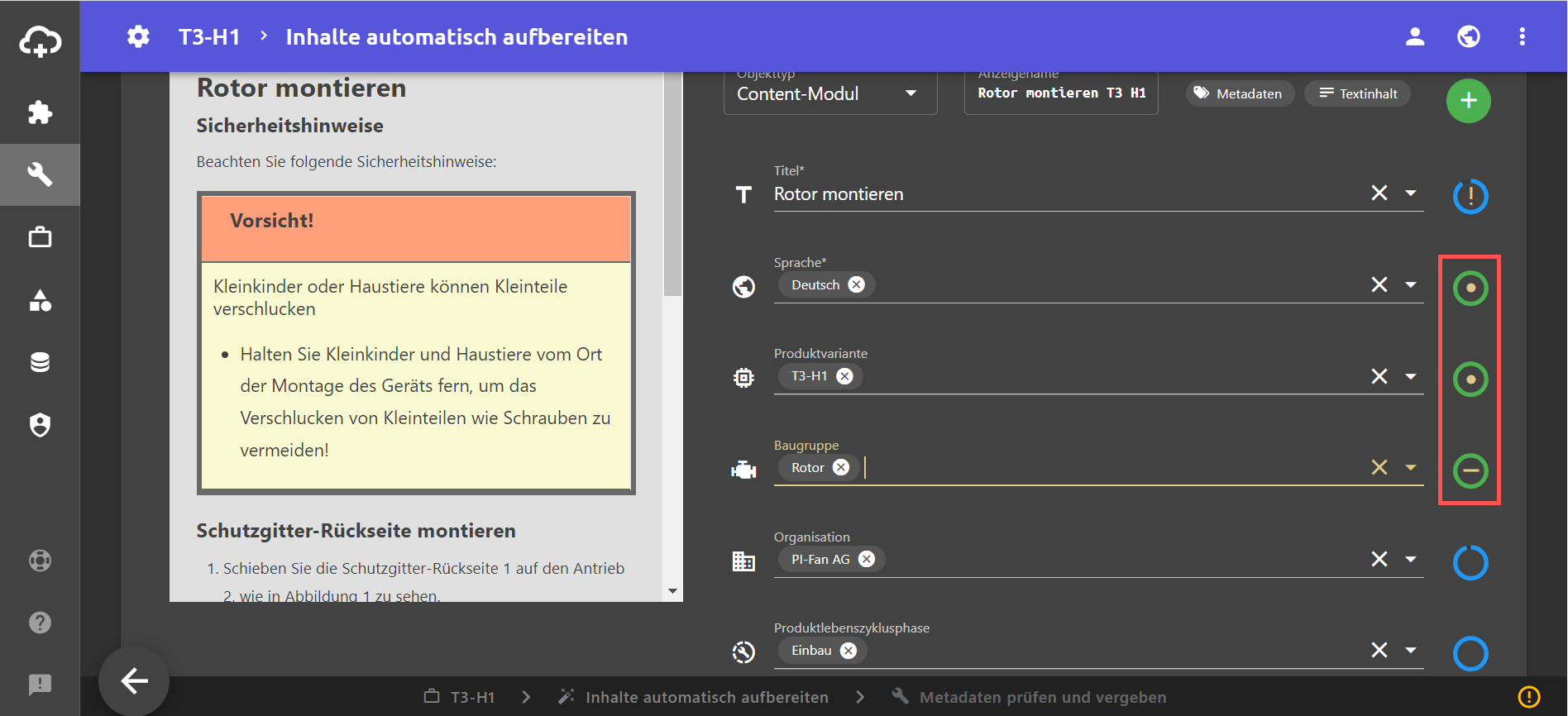Screen dimensions: 1568x716
Task: Remove the Rotor chip from Baugruppe
Action: pos(841,467)
